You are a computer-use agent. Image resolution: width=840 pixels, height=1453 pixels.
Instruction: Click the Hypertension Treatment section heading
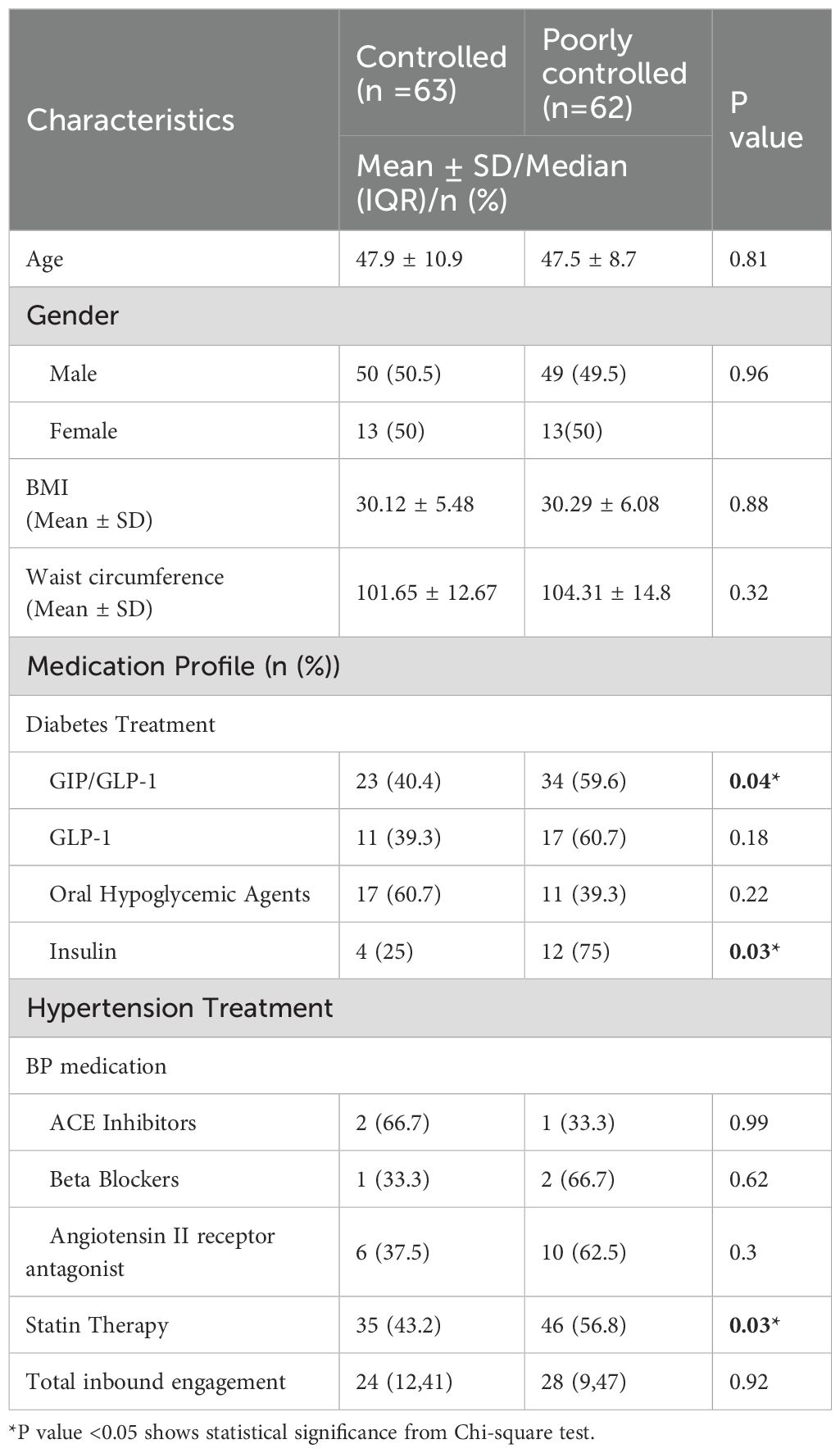coord(179,1007)
